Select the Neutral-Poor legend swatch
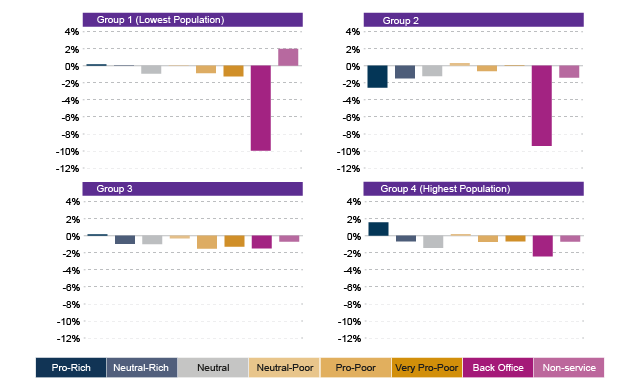Screen dimensions: 640x387 pyautogui.click(x=284, y=367)
